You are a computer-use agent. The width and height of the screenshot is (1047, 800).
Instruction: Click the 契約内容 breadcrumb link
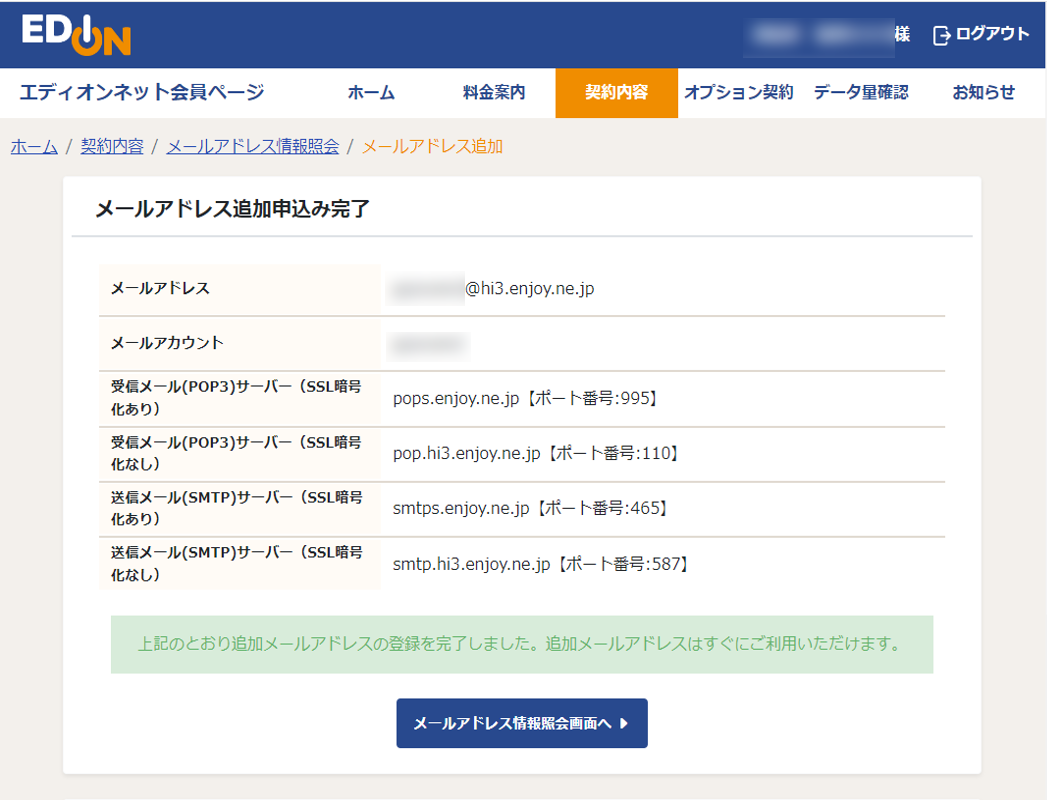pyautogui.click(x=112, y=147)
